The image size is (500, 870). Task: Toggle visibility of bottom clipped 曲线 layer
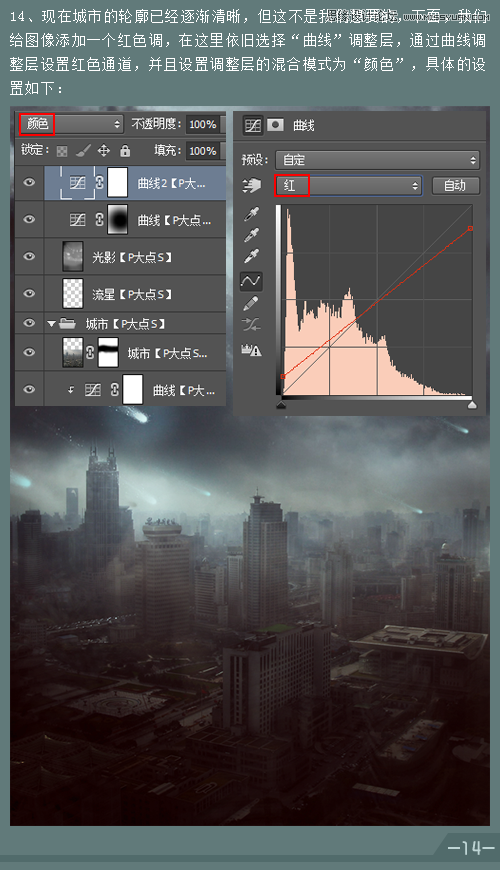[29, 390]
